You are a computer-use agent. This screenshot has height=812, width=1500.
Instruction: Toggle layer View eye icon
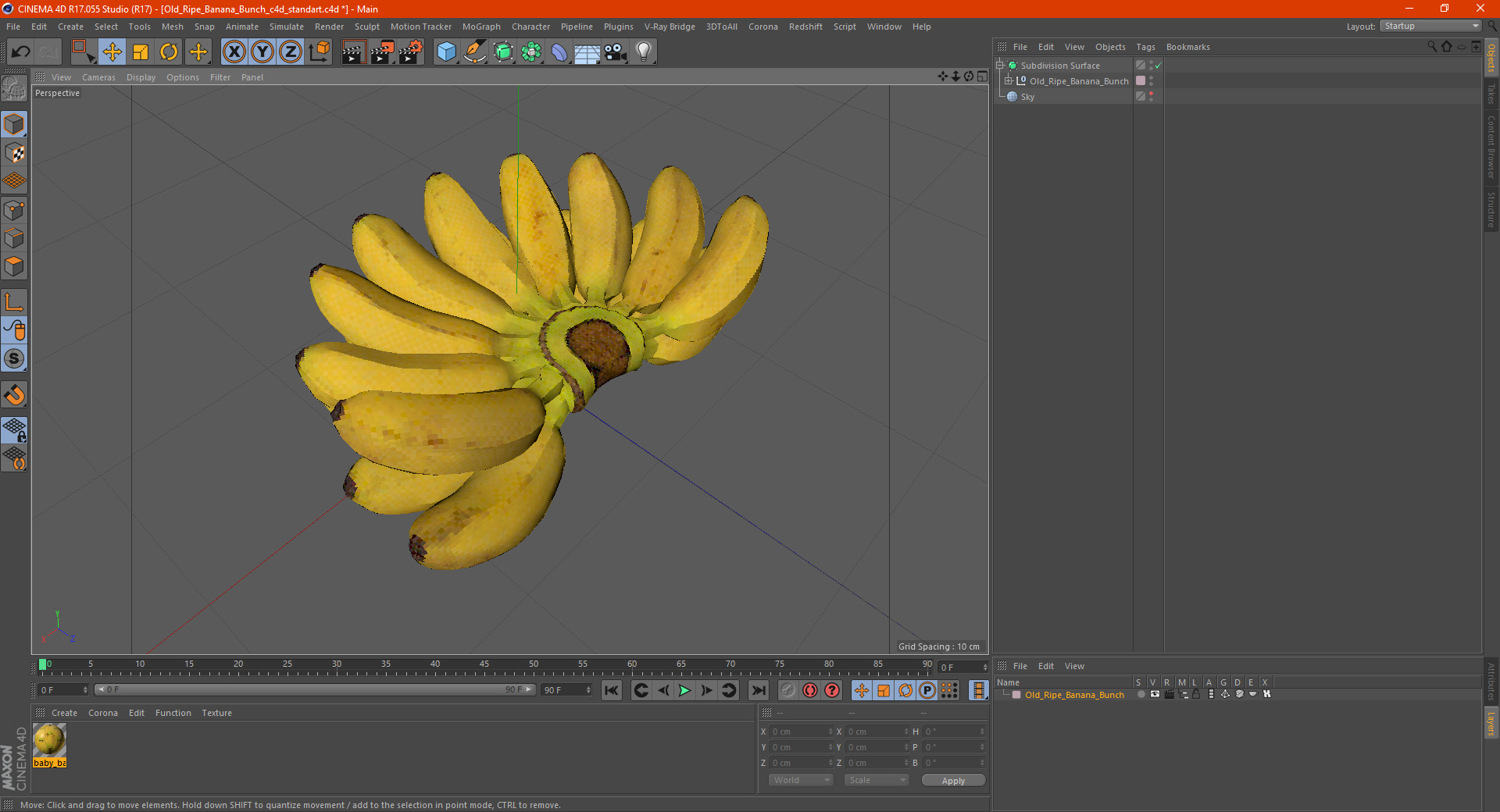point(1155,694)
